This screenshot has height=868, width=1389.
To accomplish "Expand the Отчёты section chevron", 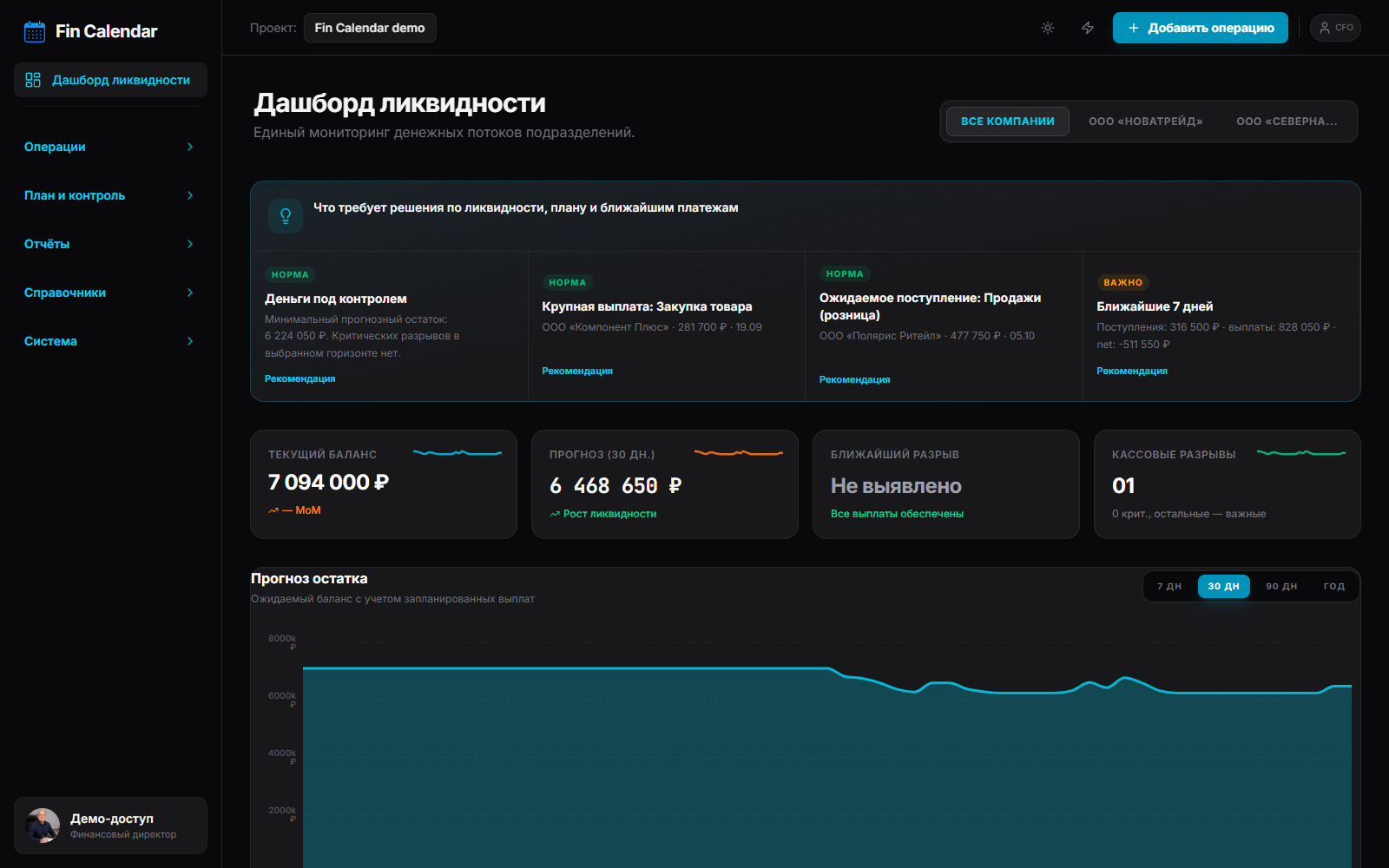I will point(190,244).
